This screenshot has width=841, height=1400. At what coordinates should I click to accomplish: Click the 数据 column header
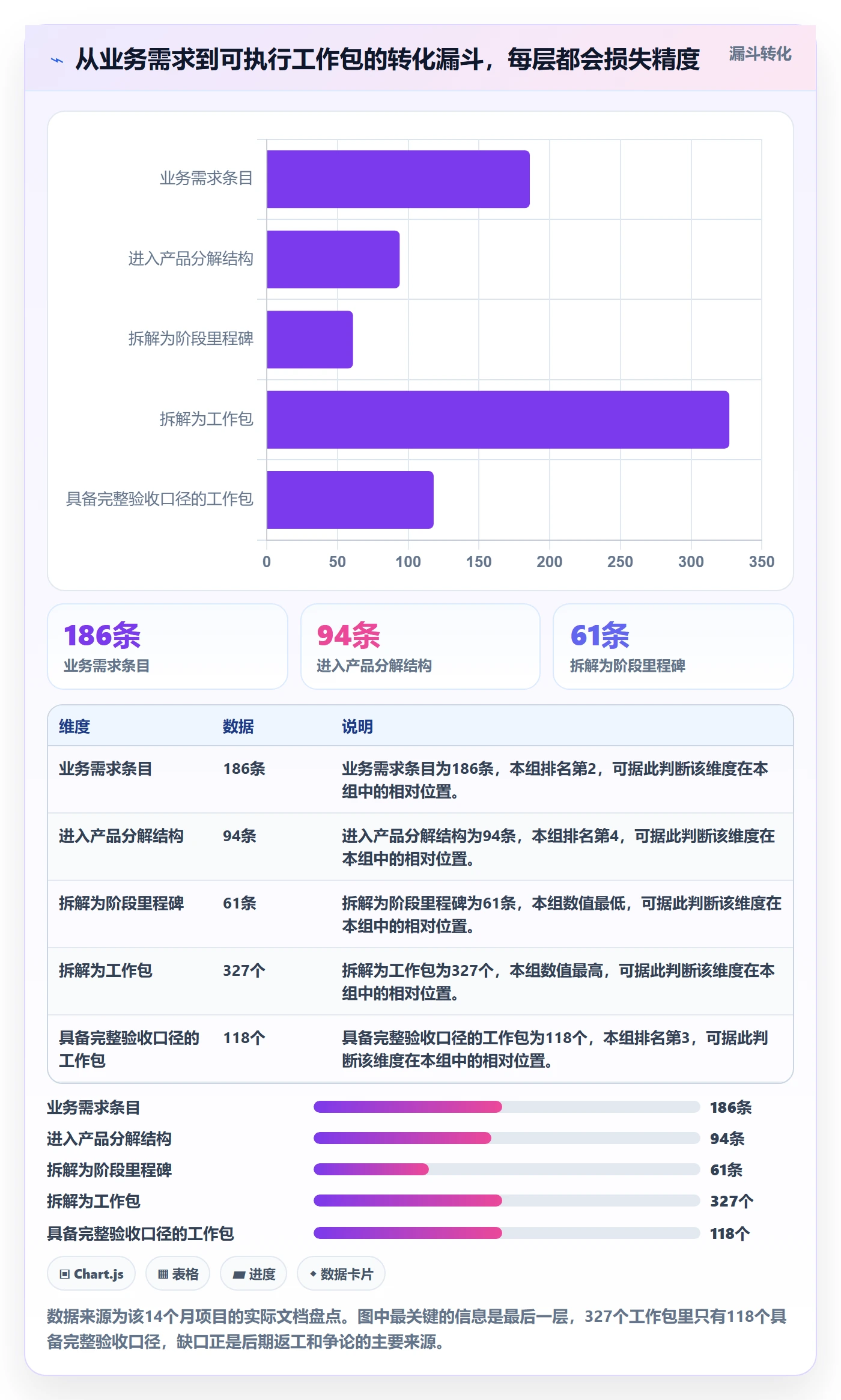click(x=238, y=726)
